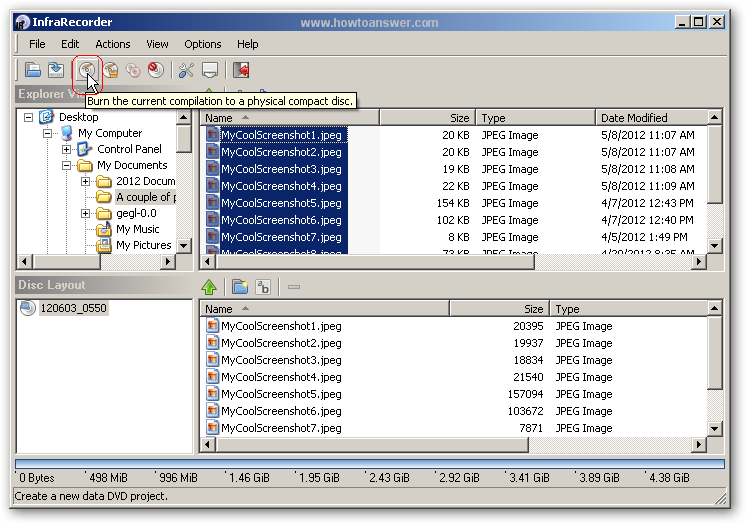This screenshot has height=524, width=746.
Task: Open the File menu
Action: point(37,44)
